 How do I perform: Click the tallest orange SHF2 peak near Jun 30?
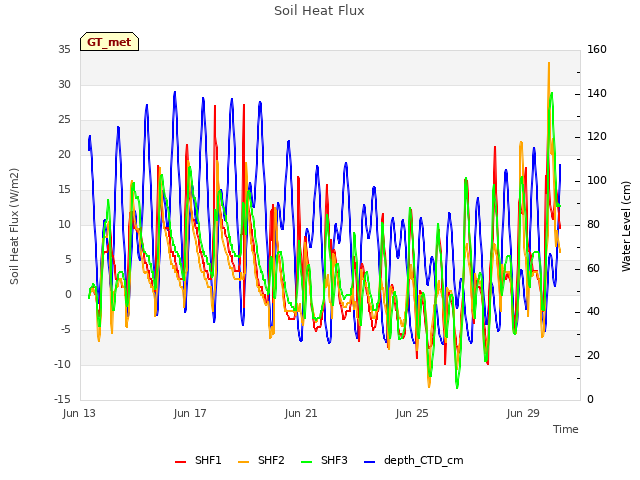(549, 64)
